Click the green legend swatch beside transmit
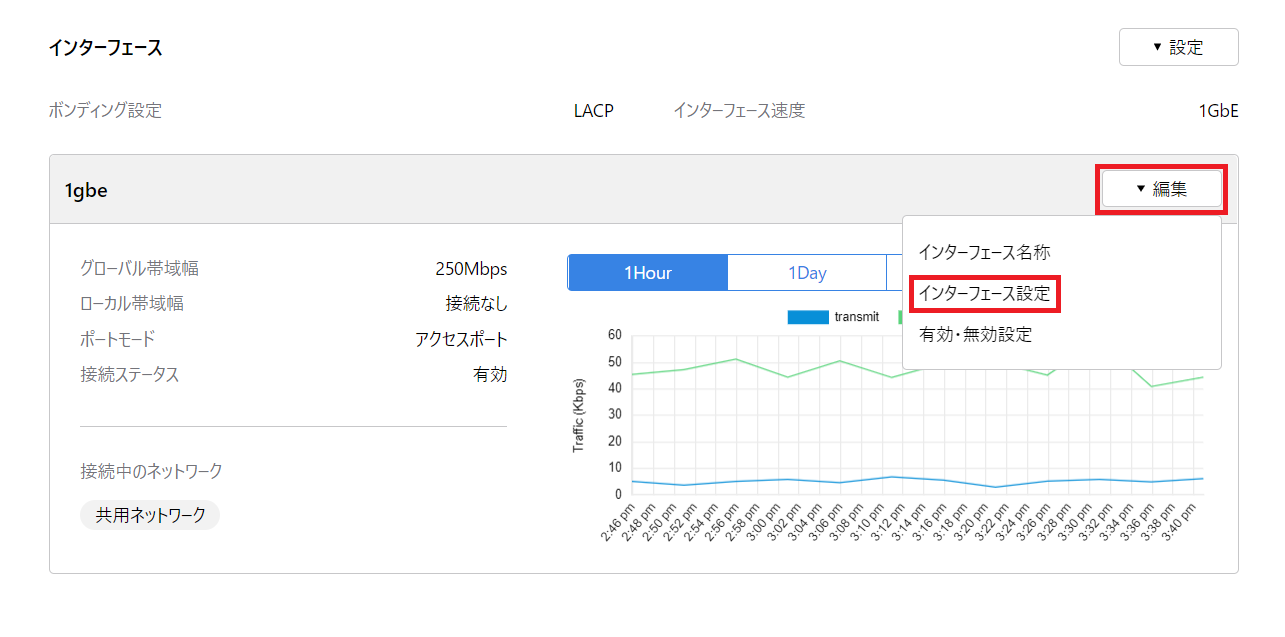This screenshot has height=637, width=1285. 900,317
